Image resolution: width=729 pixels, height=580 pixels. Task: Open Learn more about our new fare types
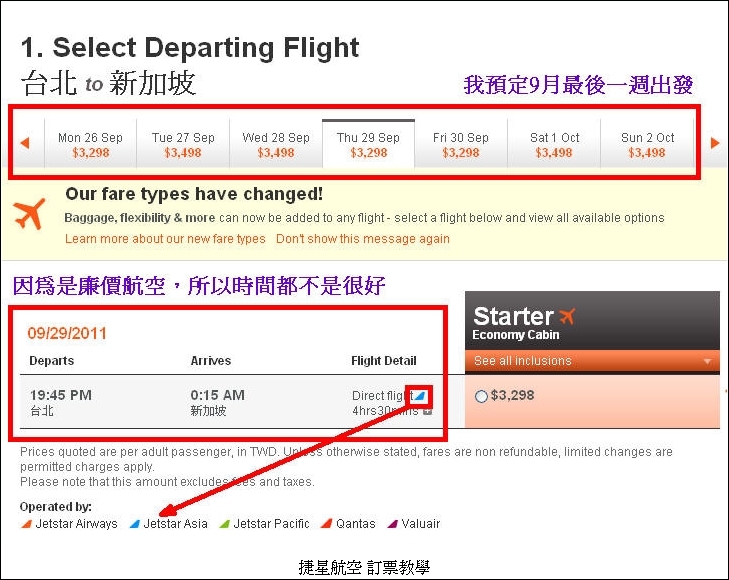point(165,239)
